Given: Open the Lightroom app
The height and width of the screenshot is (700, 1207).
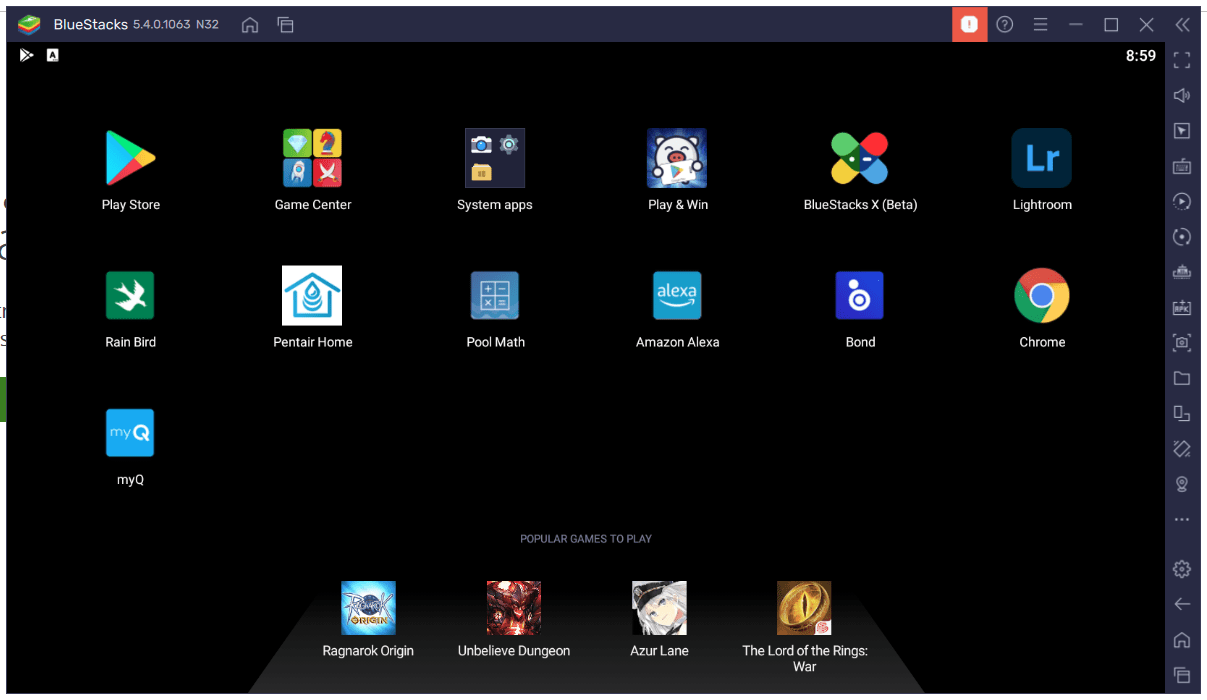Looking at the screenshot, I should (1042, 158).
